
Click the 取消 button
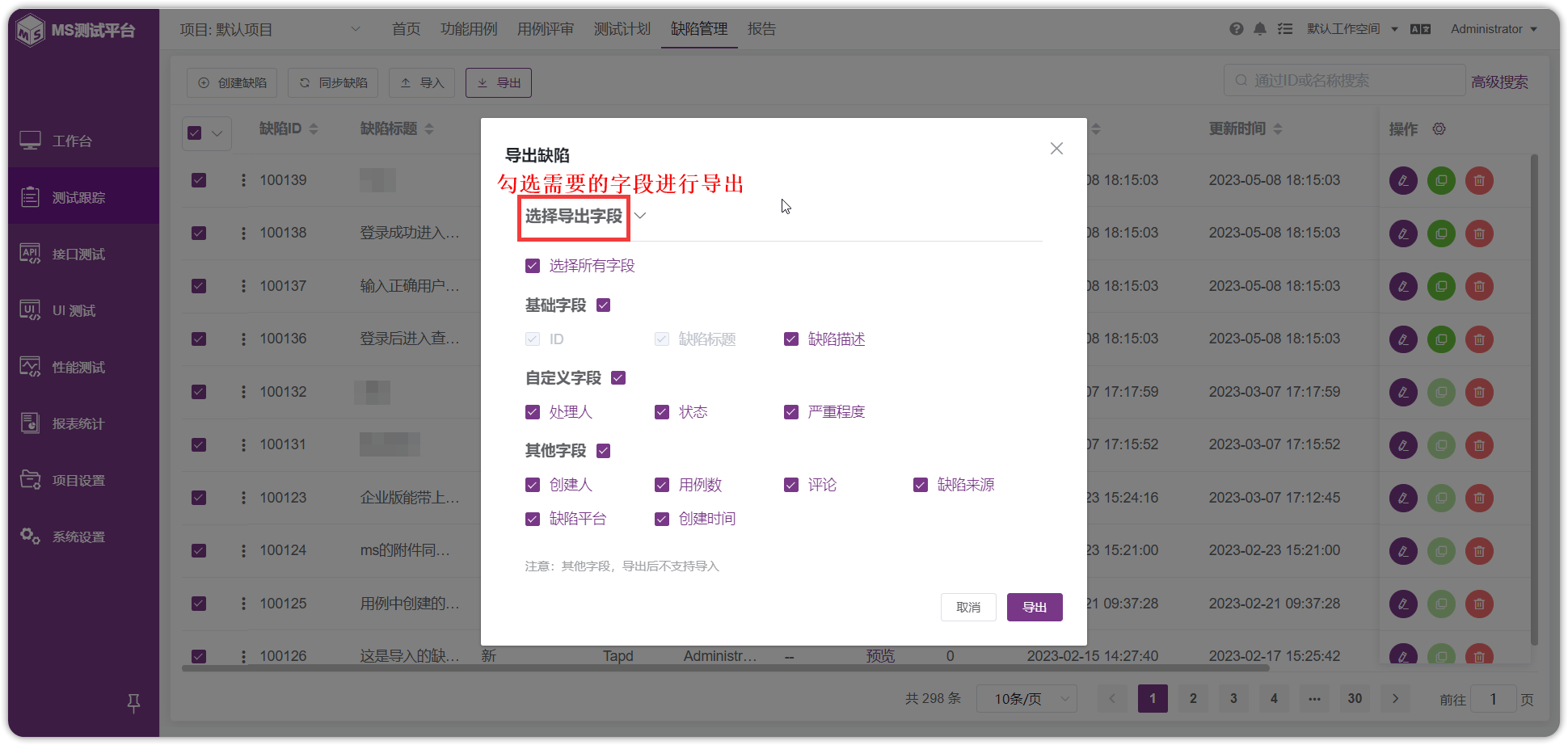pyautogui.click(x=968, y=608)
